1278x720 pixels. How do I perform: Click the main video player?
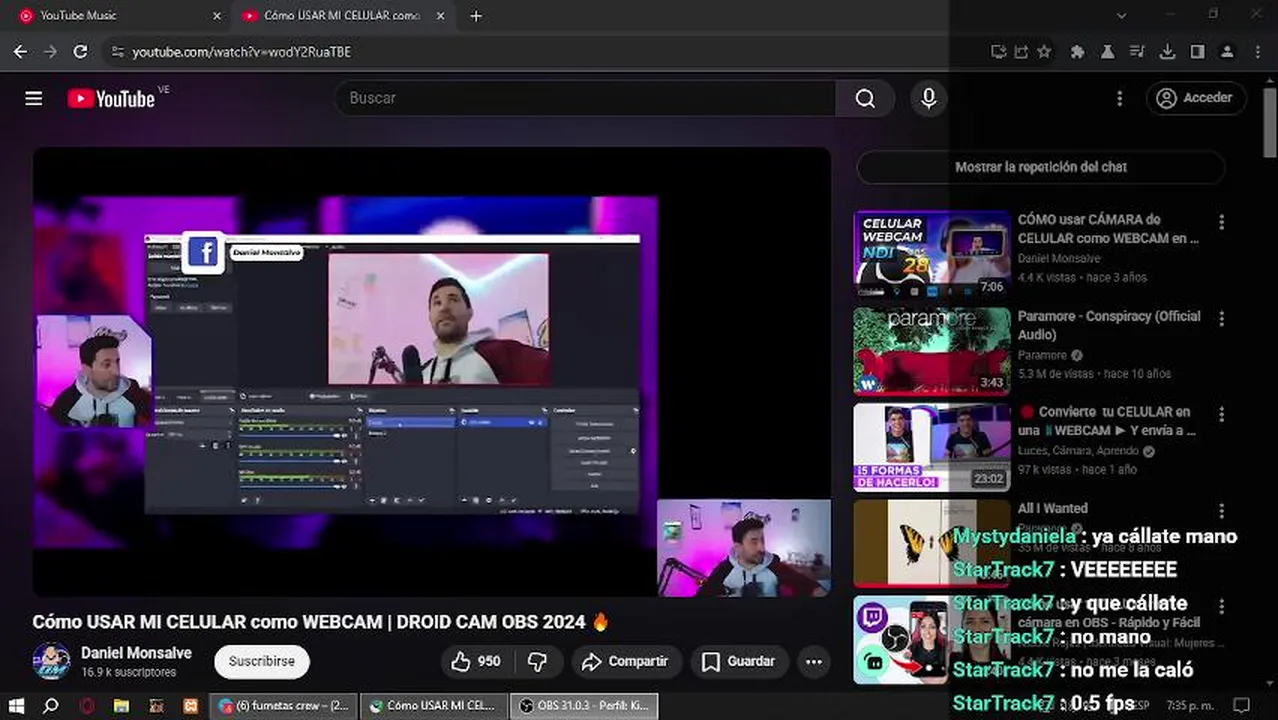coord(432,372)
